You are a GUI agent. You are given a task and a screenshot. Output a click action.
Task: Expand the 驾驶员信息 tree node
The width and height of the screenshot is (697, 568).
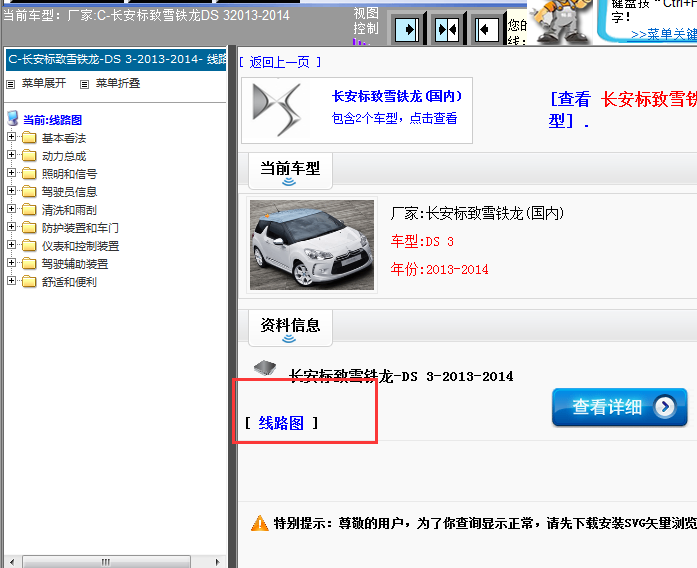[12, 191]
